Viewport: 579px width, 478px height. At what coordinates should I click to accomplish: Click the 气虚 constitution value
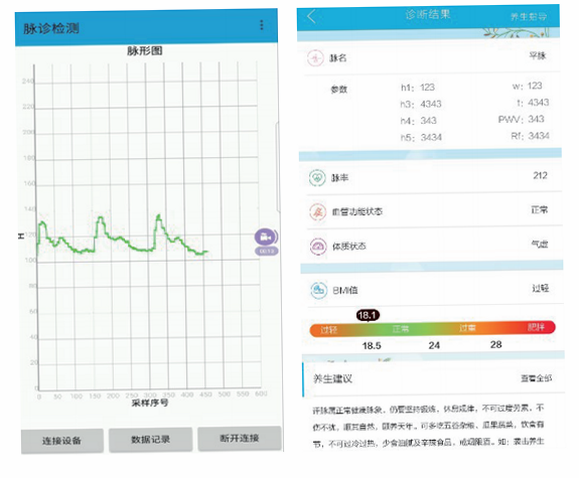pos(539,244)
